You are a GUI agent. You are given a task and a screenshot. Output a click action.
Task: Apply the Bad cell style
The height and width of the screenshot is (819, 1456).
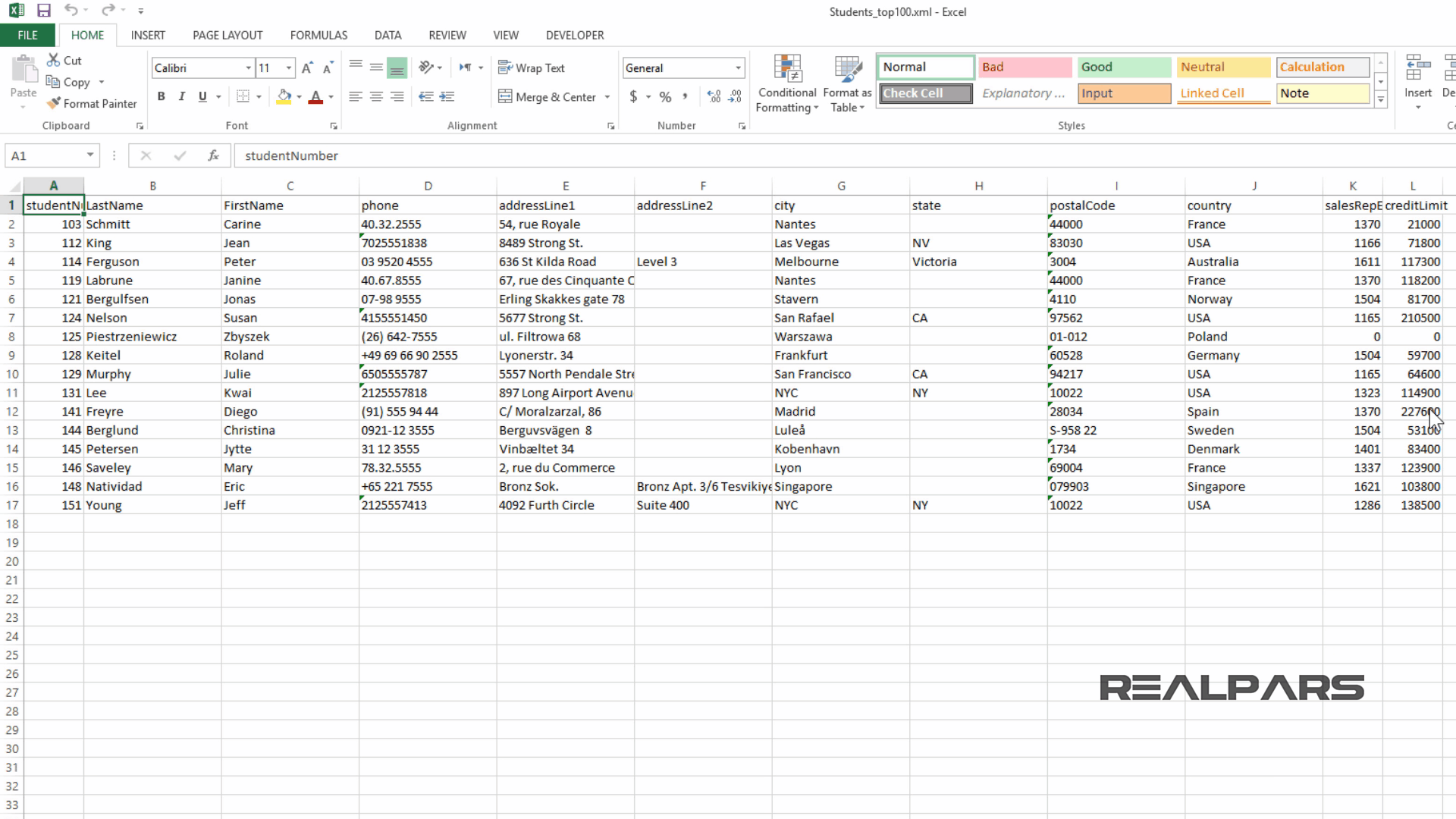point(1024,67)
